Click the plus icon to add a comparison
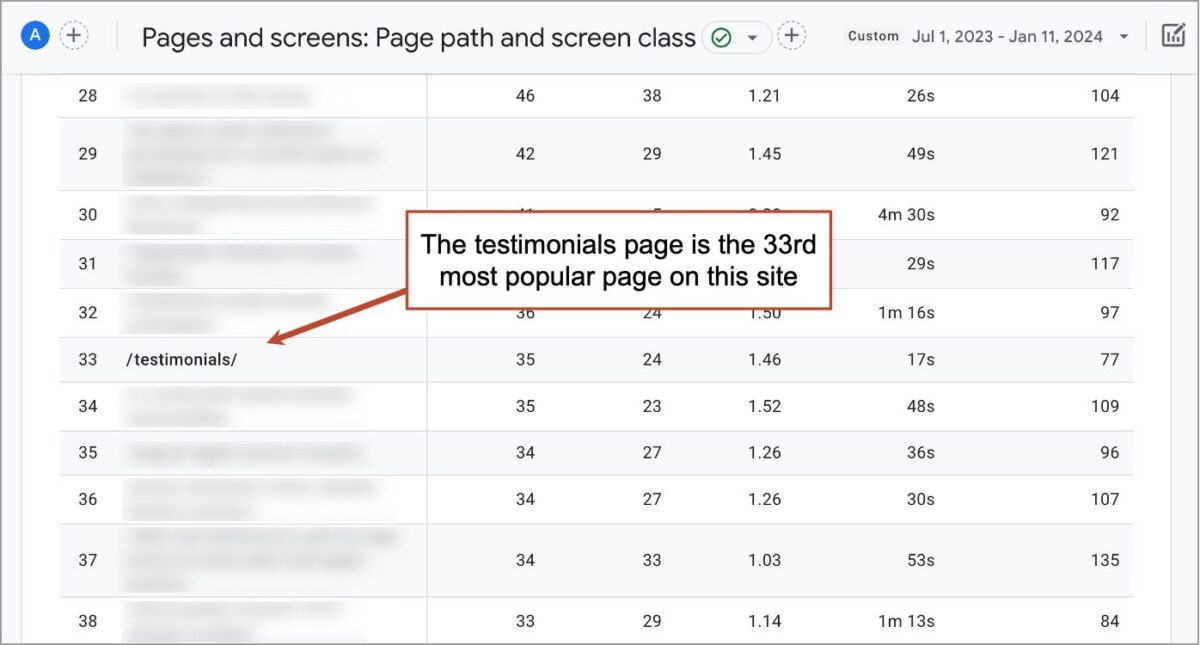 pos(791,35)
